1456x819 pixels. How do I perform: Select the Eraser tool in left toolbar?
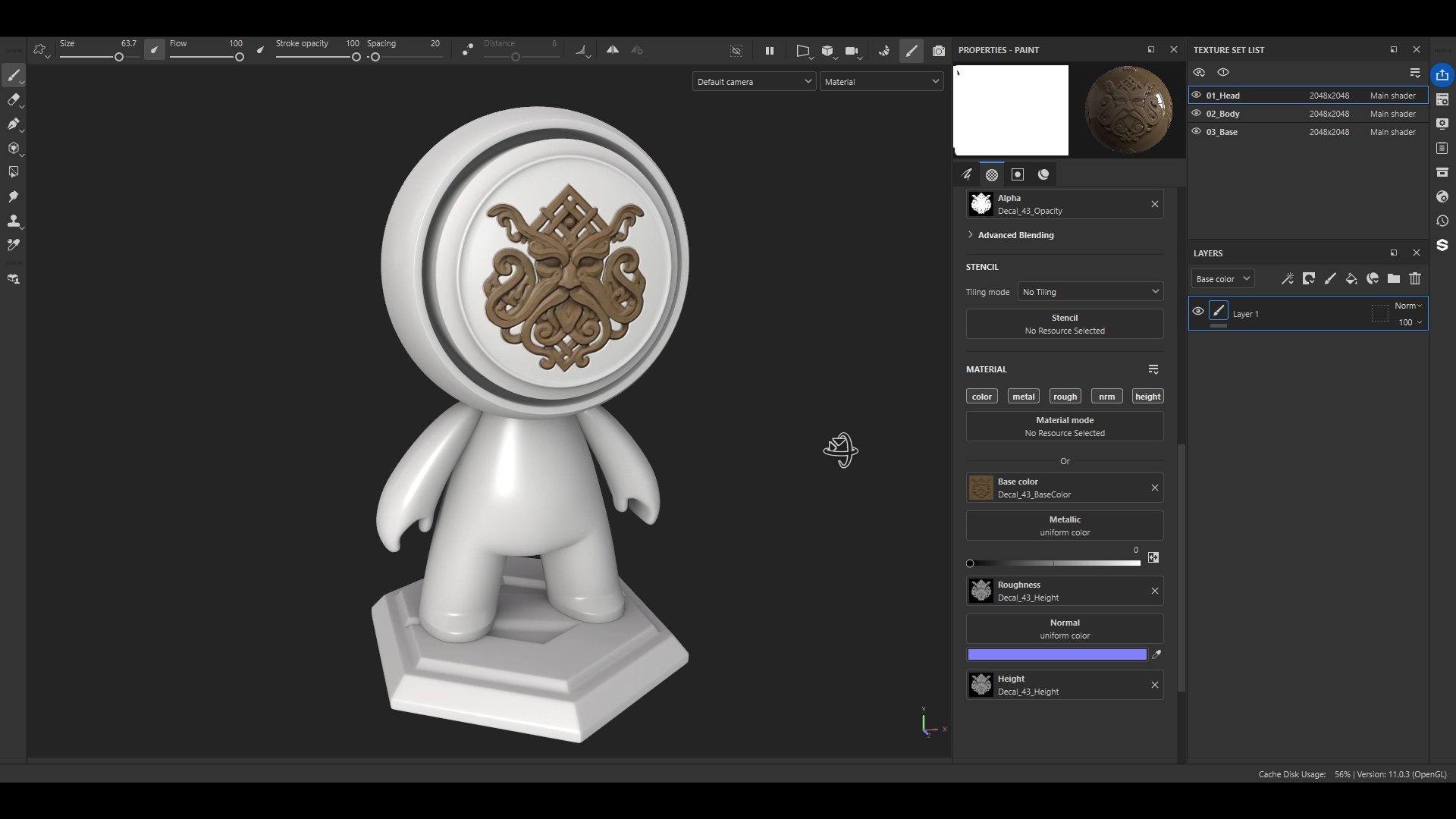[x=13, y=99]
